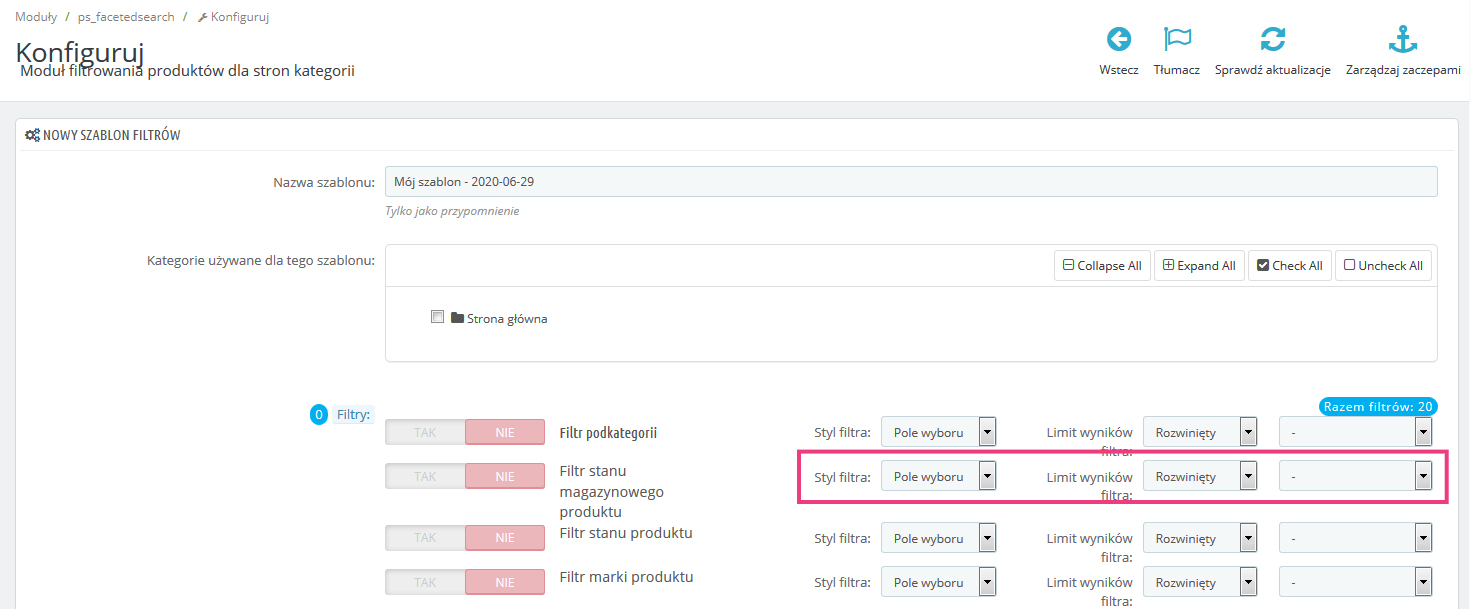Open Rozwinięty dropdown for Filtr stanu produktu

pyautogui.click(x=1200, y=538)
